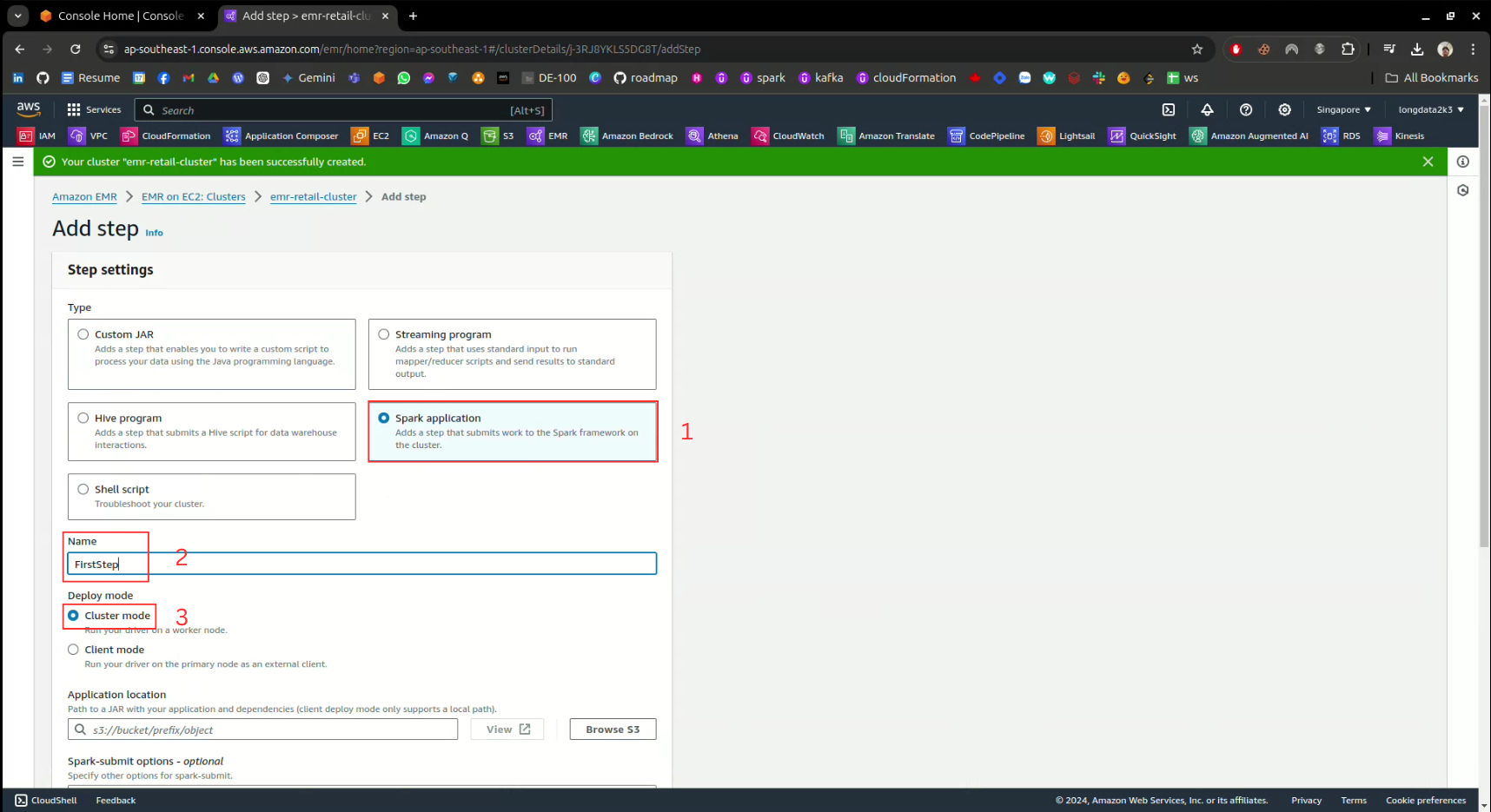This screenshot has width=1491, height=812.
Task: Go to emr-retail-cluster breadcrumb link
Action: 313,197
